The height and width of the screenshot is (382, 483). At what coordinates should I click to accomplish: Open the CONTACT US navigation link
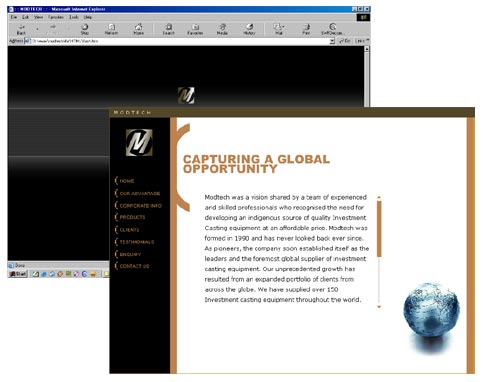click(134, 266)
